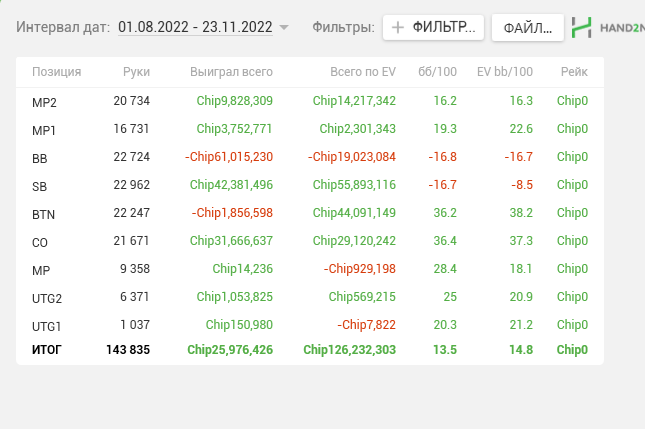
Task: Click the ФАЙЛ... button
Action: (x=528, y=28)
